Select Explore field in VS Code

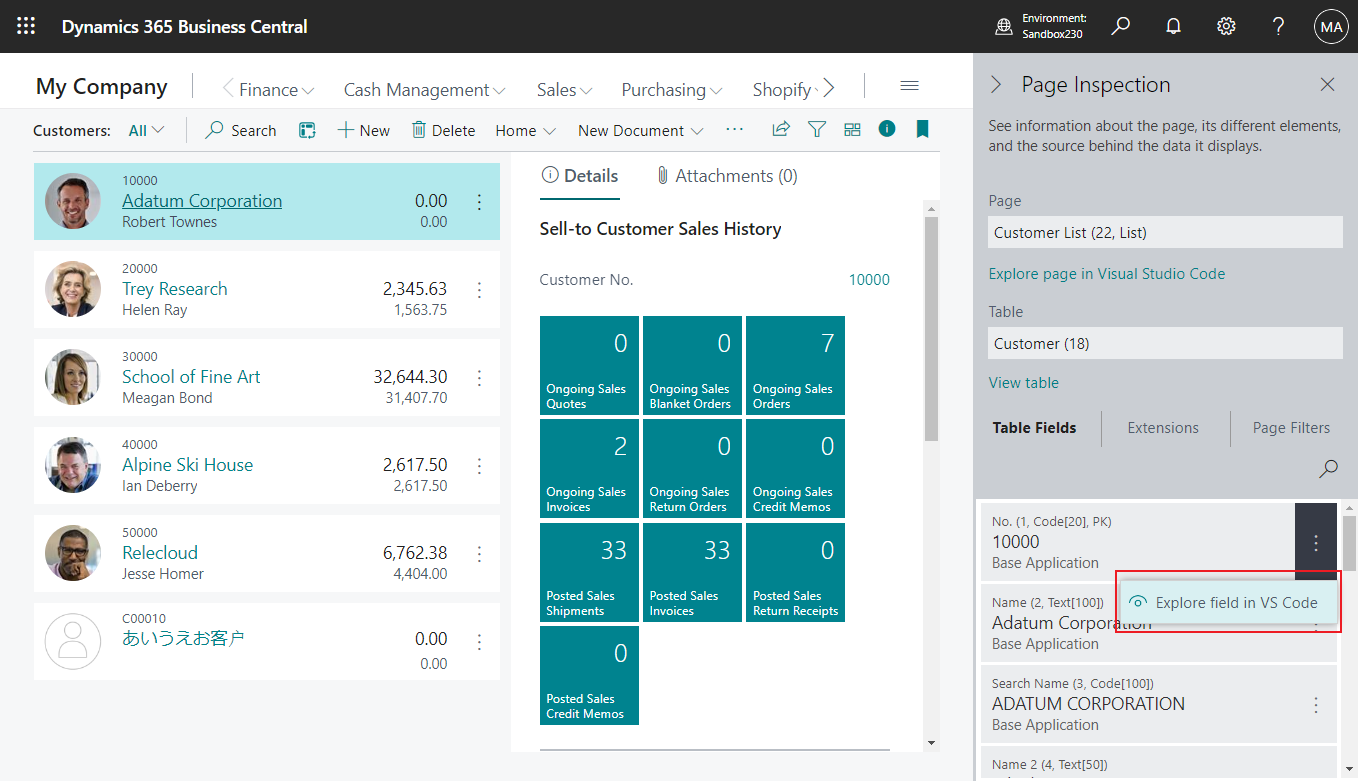click(x=1235, y=602)
